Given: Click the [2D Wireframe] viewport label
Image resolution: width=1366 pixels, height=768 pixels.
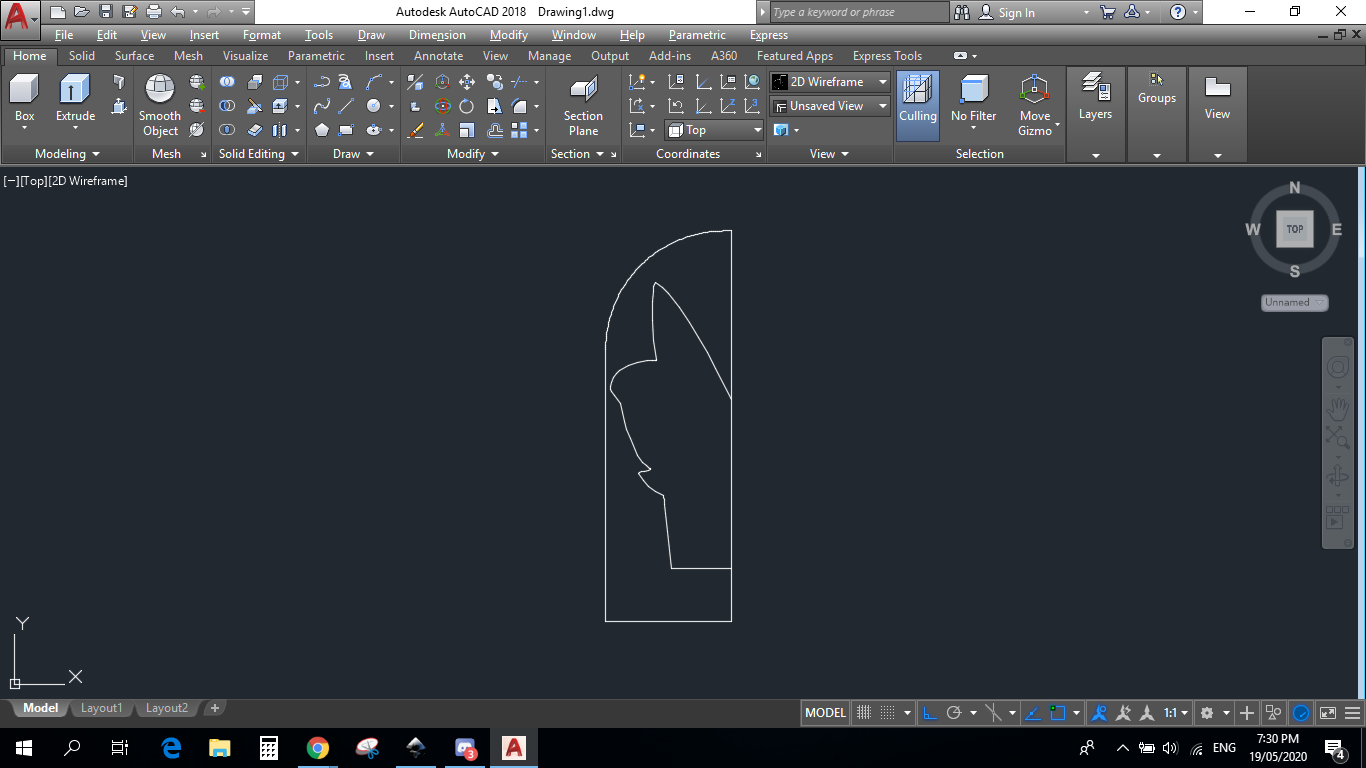Looking at the screenshot, I should coord(88,181).
